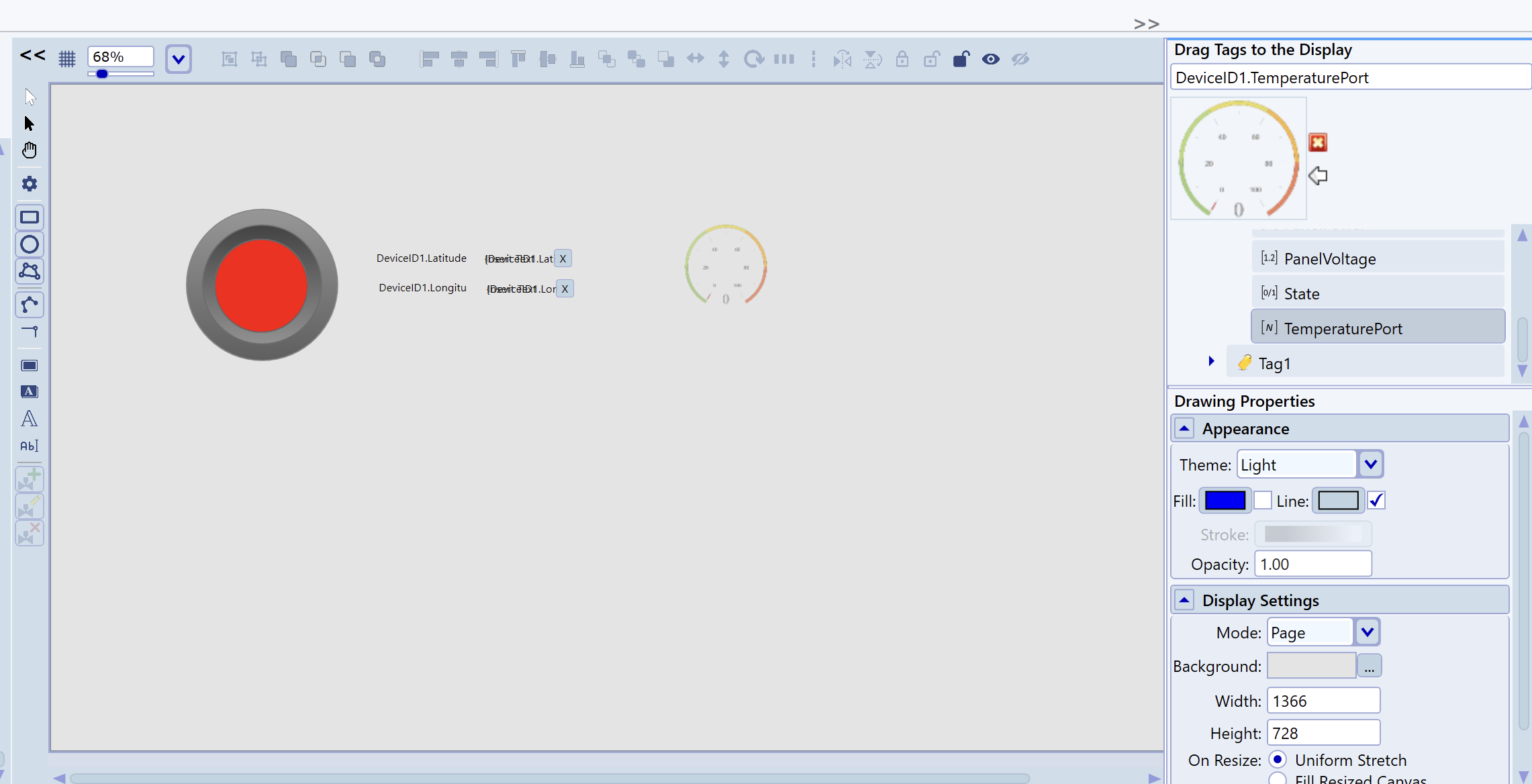Select the polyline path tool

pyautogui.click(x=30, y=305)
